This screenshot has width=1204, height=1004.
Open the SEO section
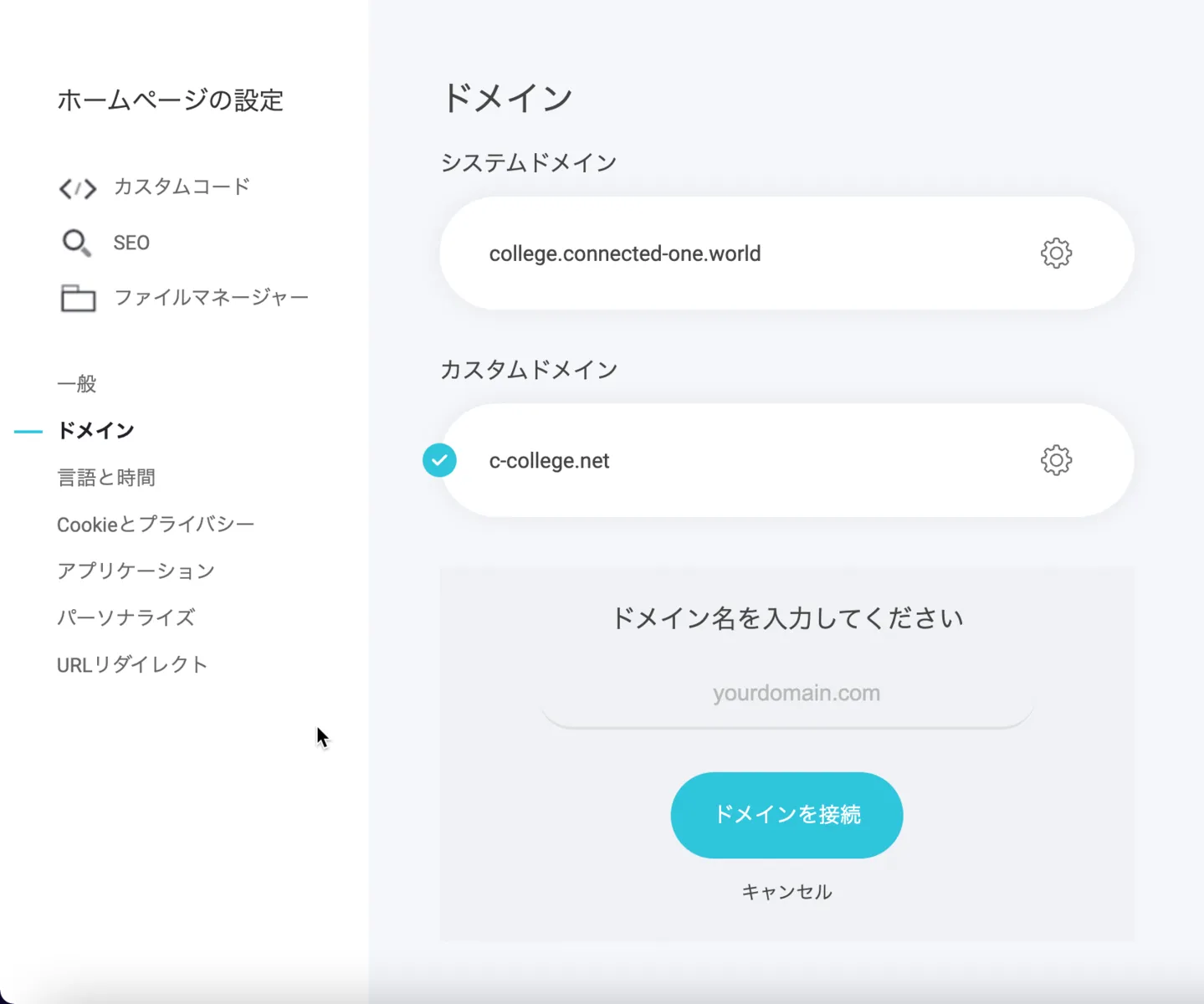(131, 243)
